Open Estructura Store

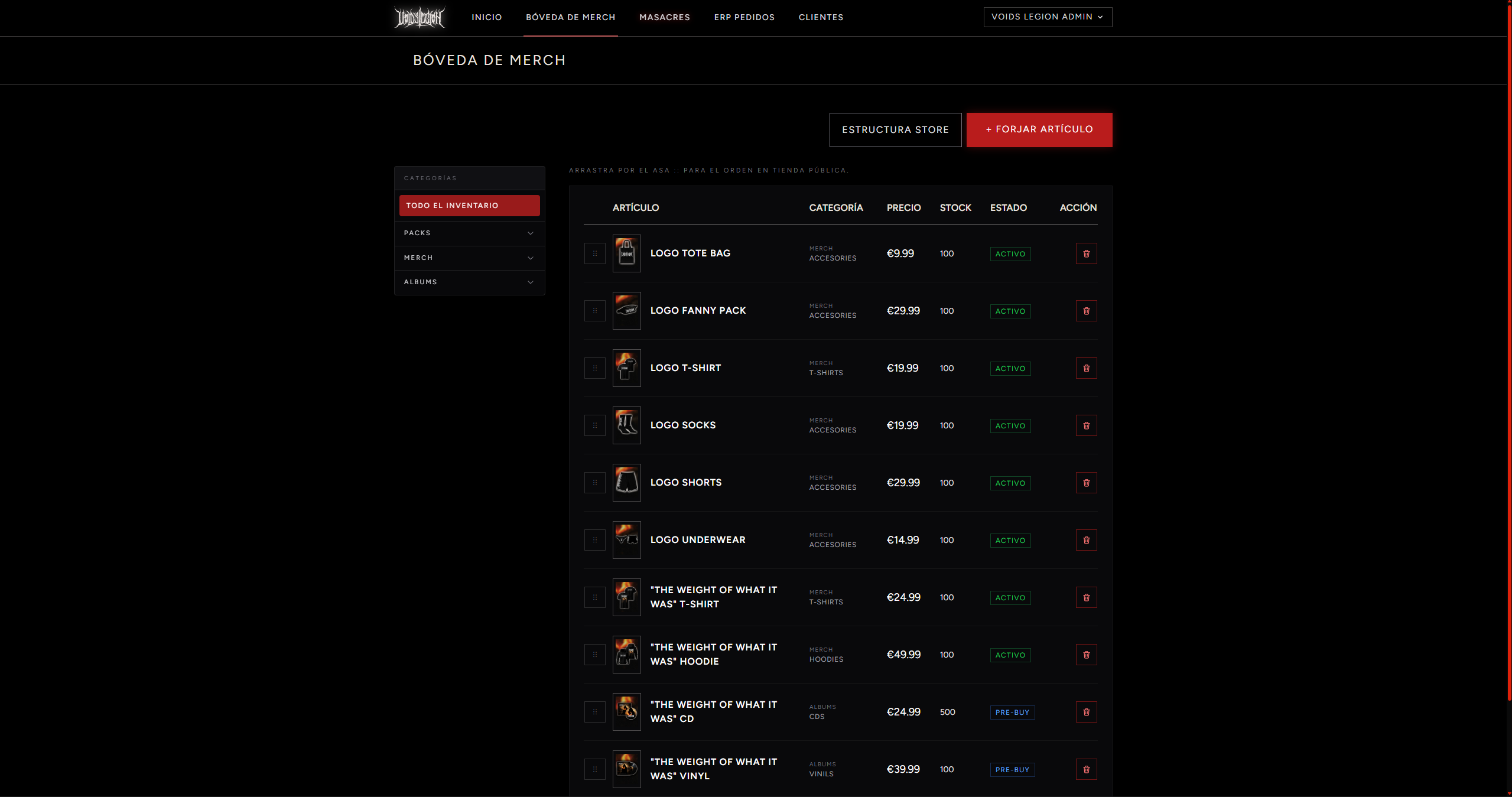coord(895,129)
